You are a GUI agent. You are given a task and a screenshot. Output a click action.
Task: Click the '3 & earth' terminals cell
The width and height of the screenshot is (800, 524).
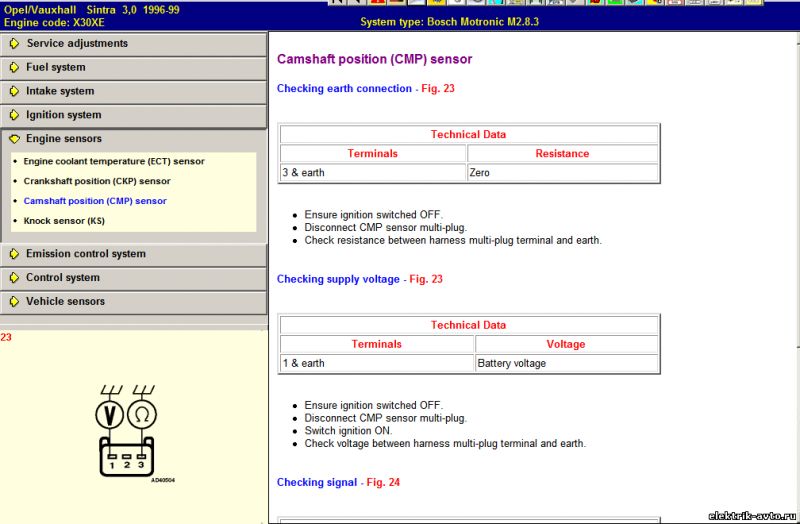pos(373,172)
